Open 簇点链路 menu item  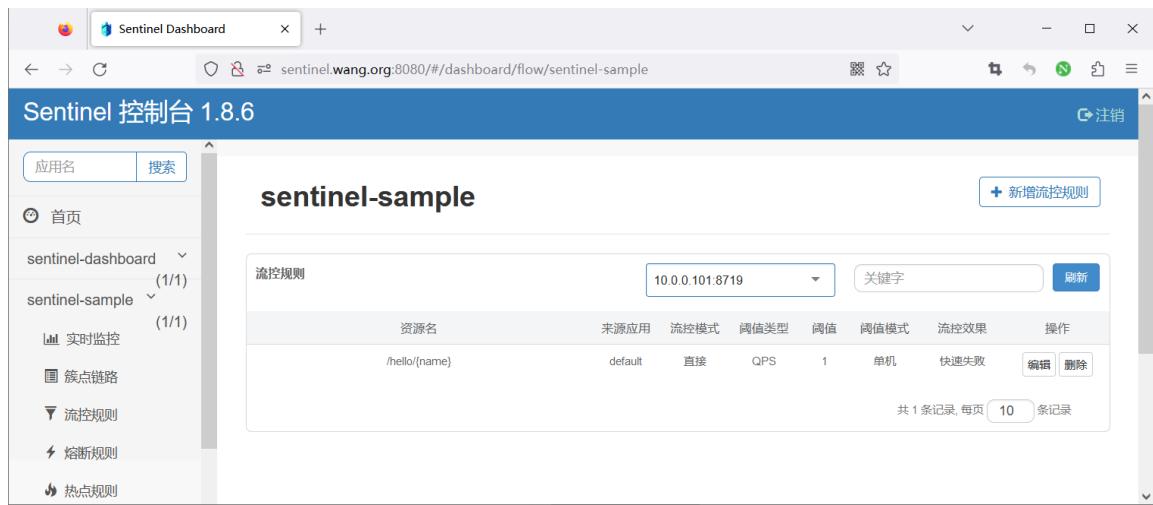point(91,377)
